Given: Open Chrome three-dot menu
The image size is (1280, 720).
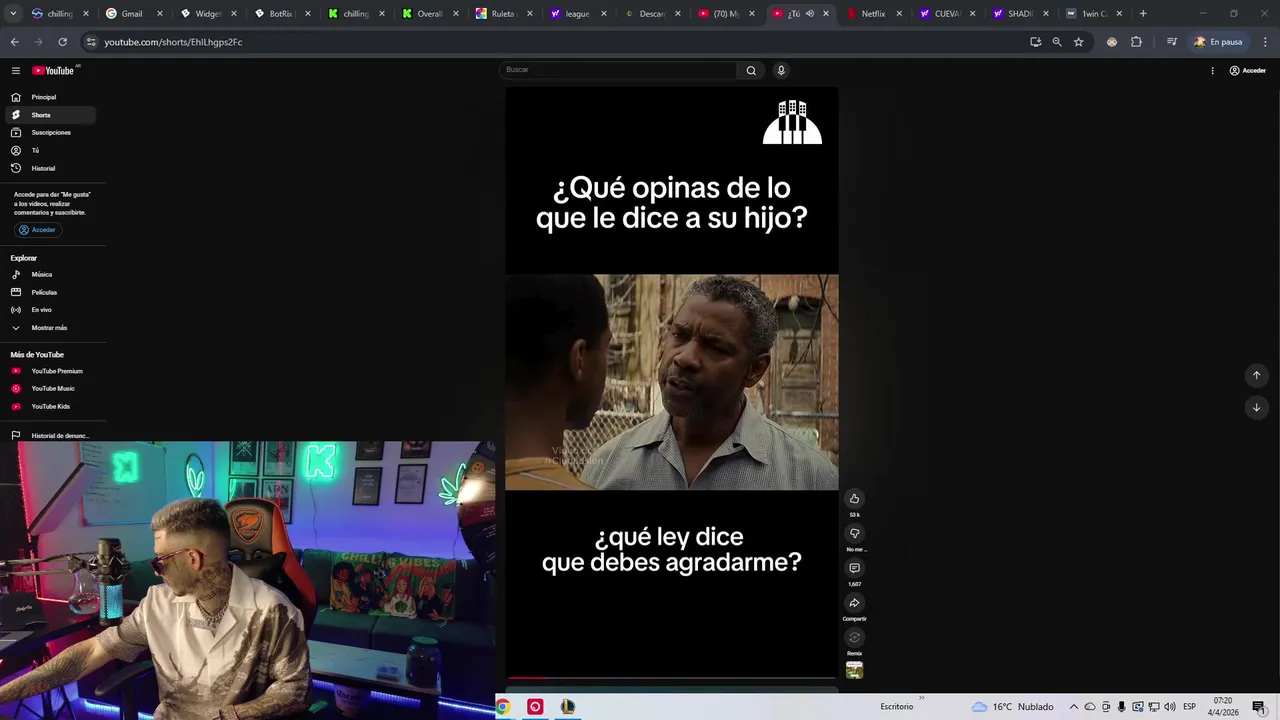Looking at the screenshot, I should coord(1265,42).
